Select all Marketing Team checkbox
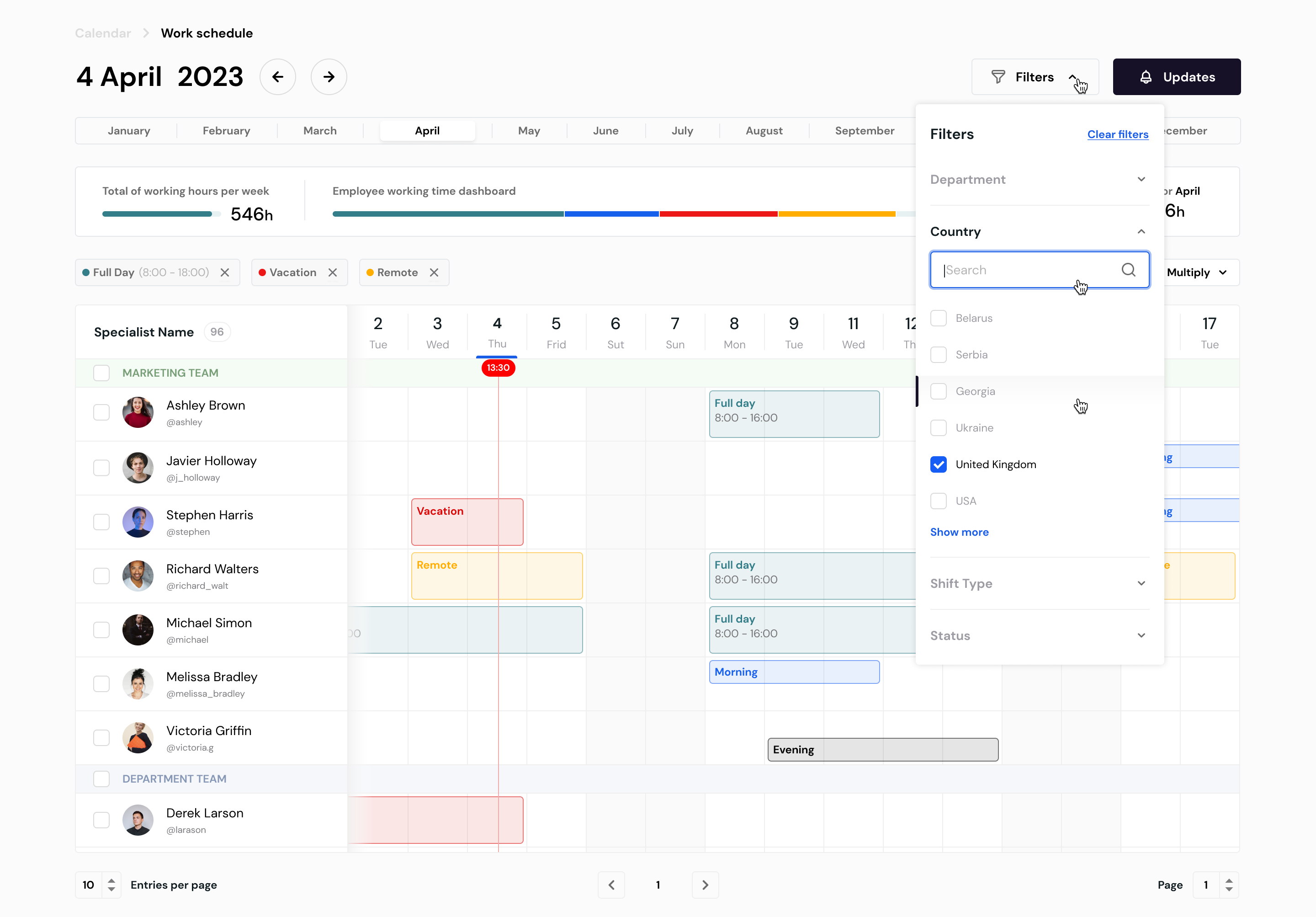This screenshot has width=1316, height=917. tap(101, 373)
